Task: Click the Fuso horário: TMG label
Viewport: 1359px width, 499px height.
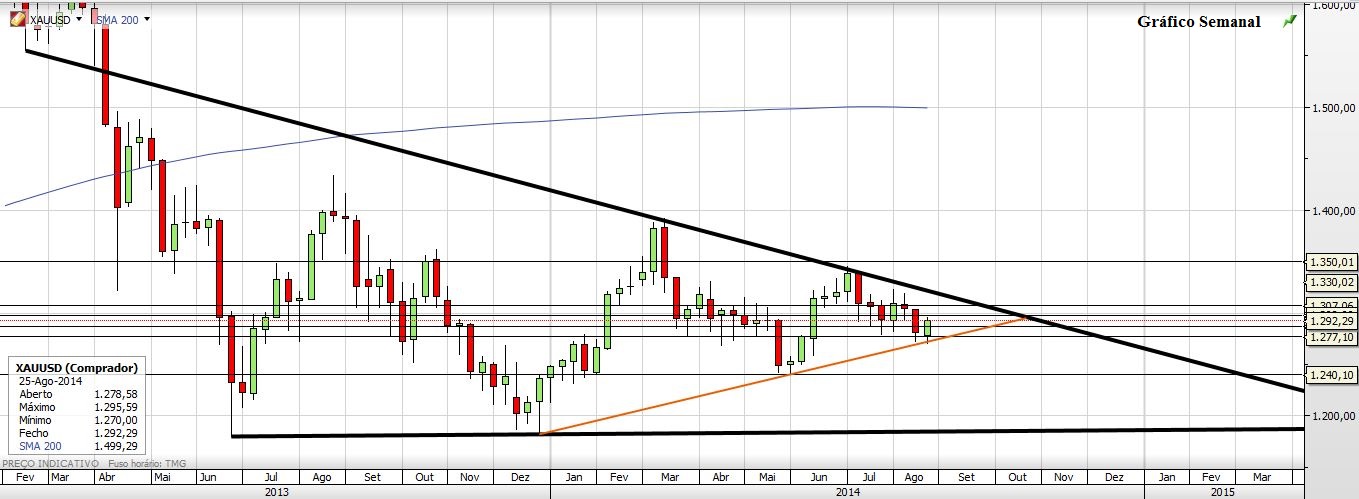Action: [145, 464]
